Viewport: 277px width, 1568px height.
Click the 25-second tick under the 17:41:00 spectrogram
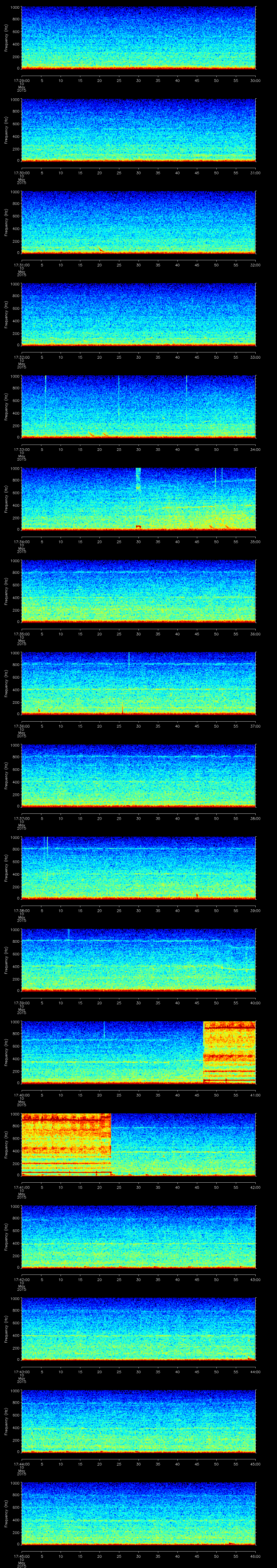tap(119, 1187)
